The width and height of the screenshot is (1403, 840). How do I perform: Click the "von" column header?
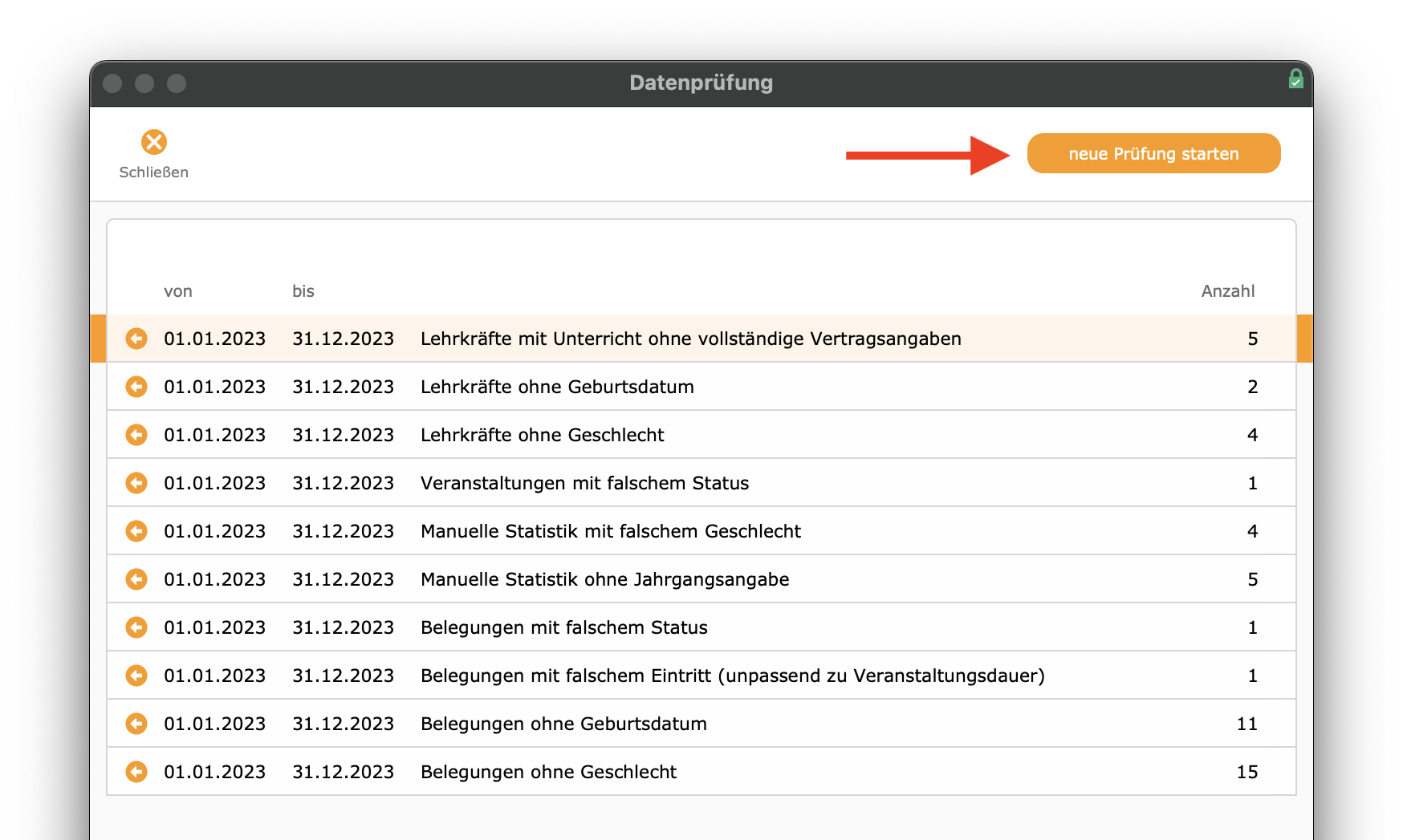coord(178,291)
